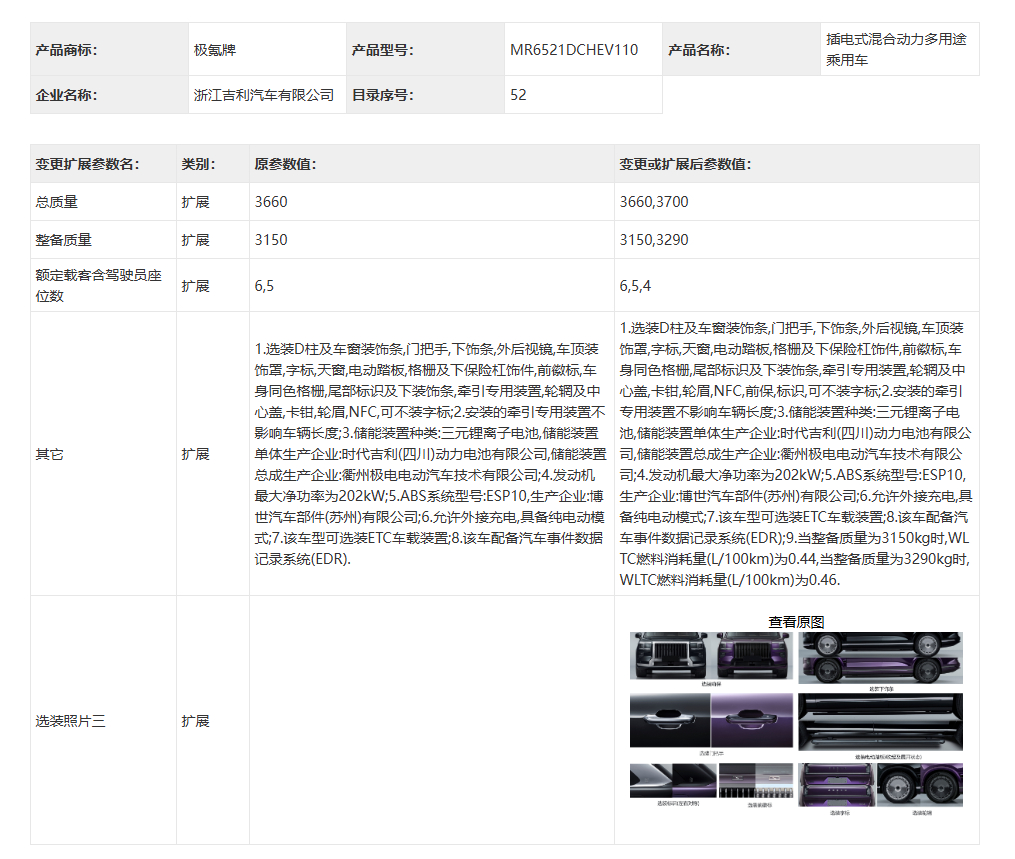
Task: Open the front grille comparison thumbnail
Action: [711, 656]
